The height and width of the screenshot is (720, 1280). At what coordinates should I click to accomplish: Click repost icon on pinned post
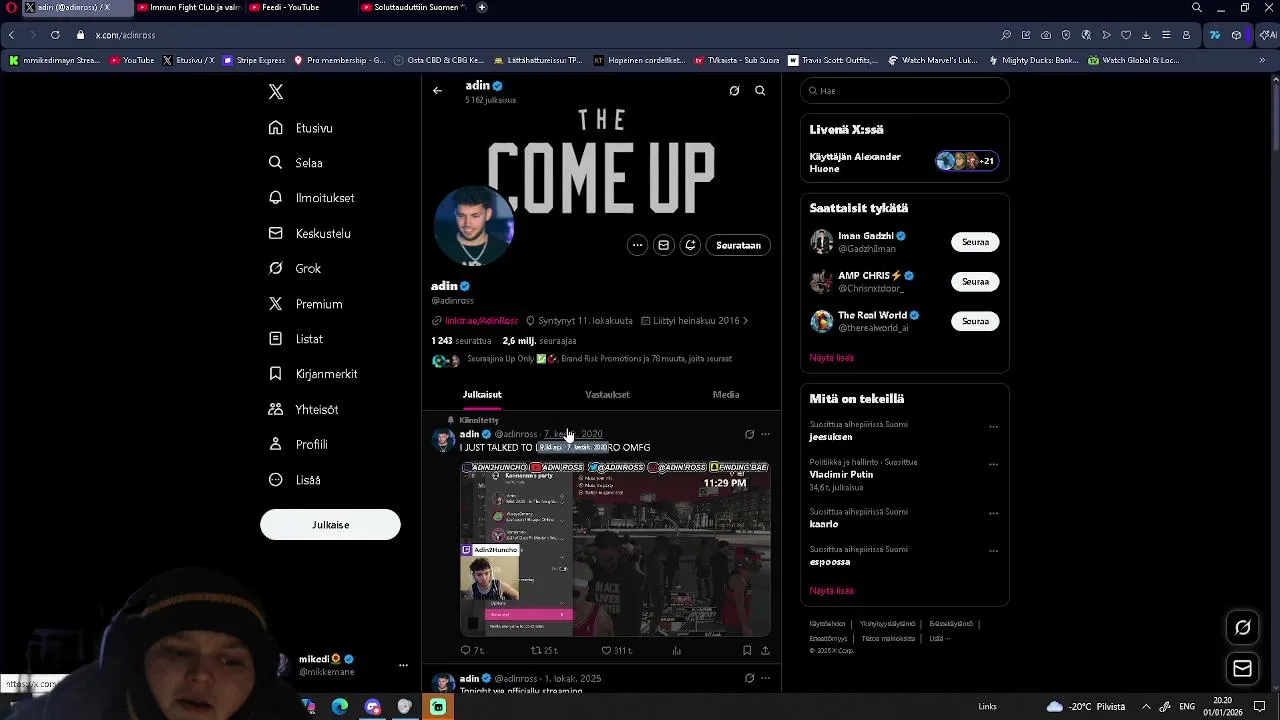coord(536,650)
